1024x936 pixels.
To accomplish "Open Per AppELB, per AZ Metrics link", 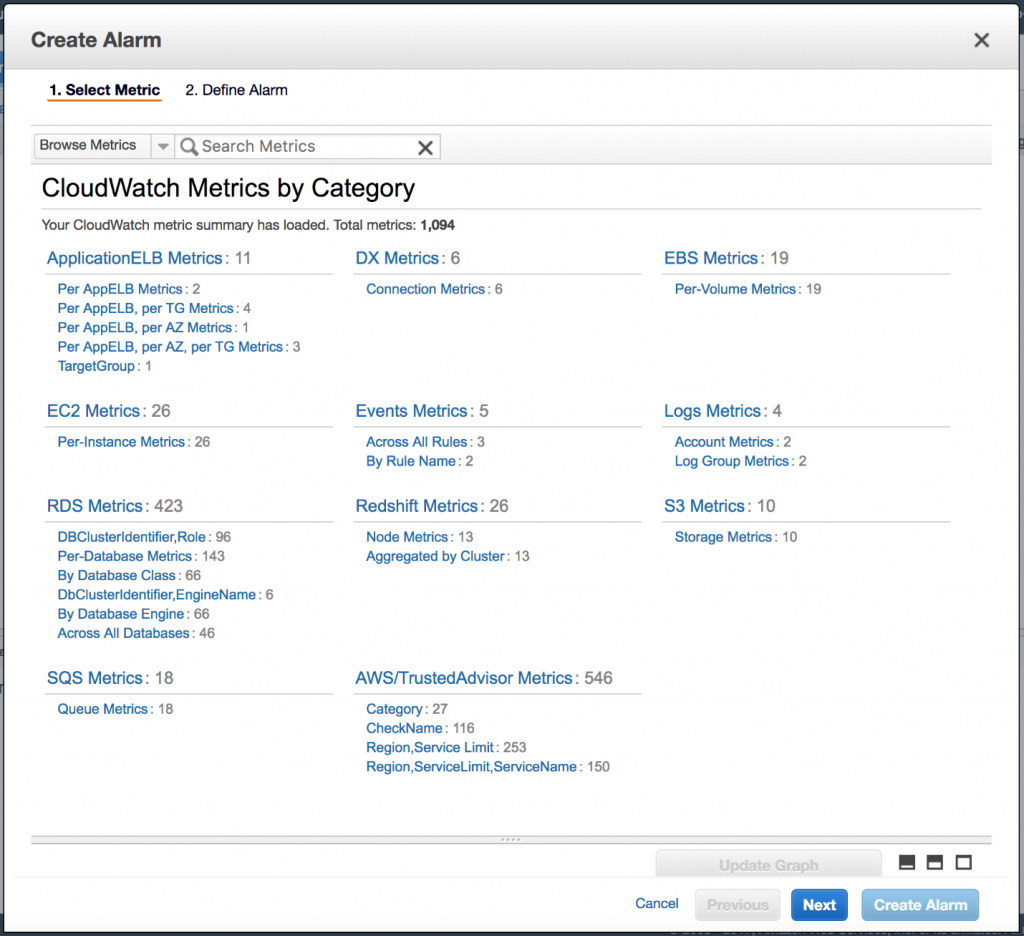I will click(144, 327).
